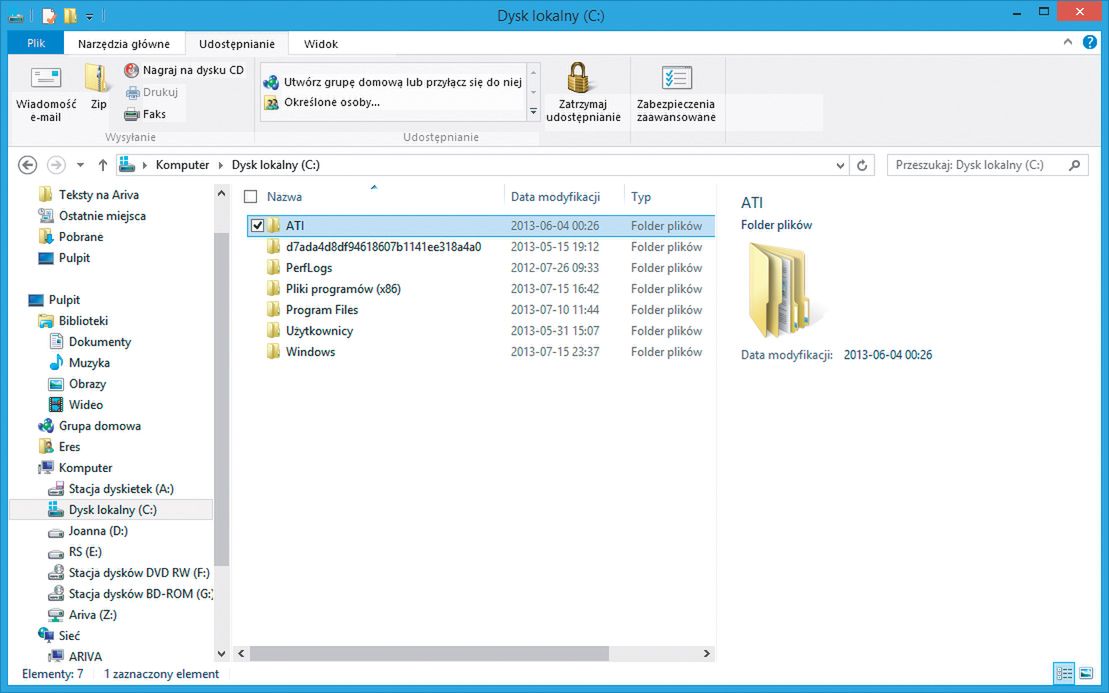This screenshot has width=1109, height=693.
Task: Click the Wiadomość e-mail icon
Action: (x=46, y=78)
